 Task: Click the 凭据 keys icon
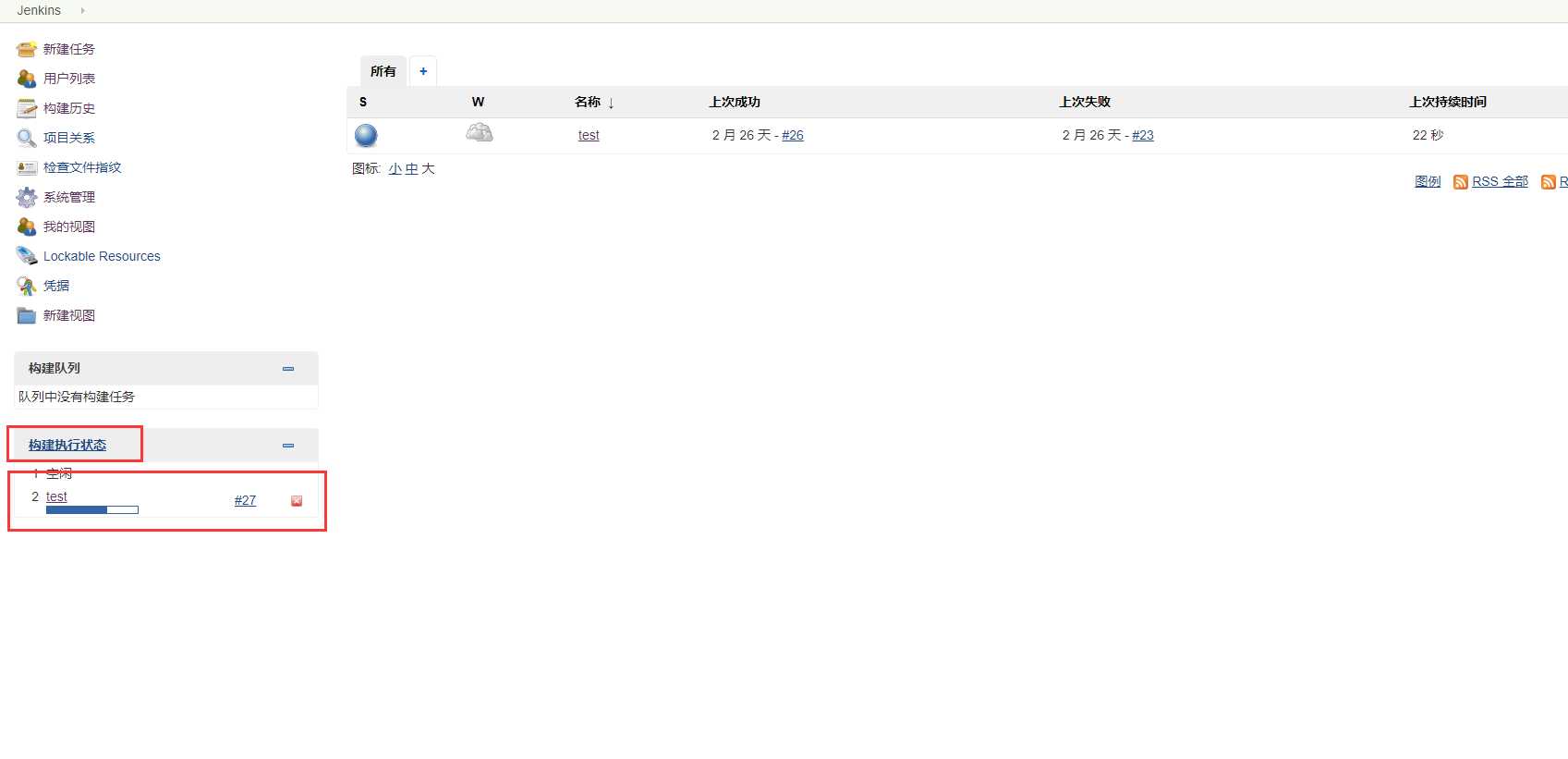(27, 286)
